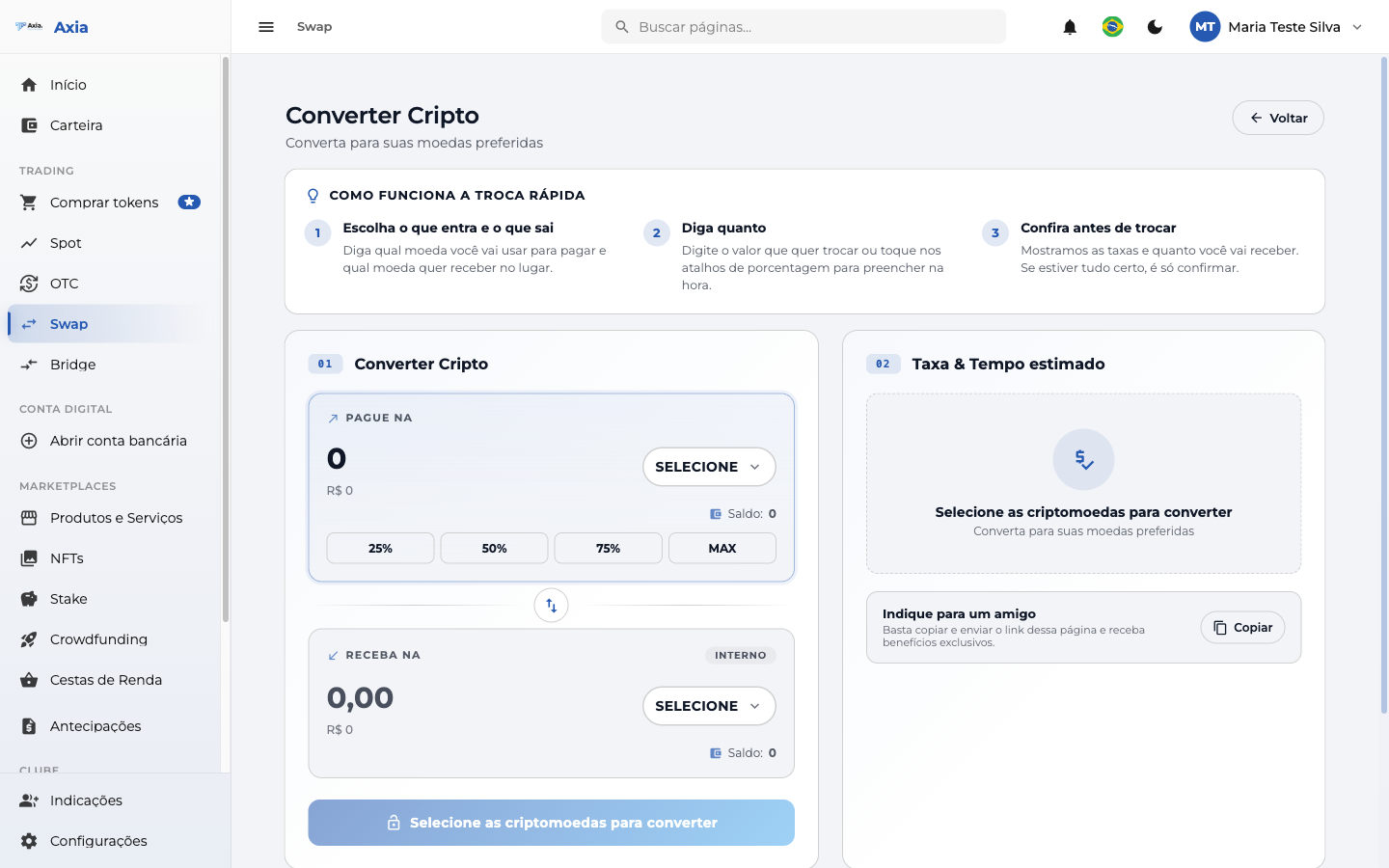Select the 25% shortcut button
The width and height of the screenshot is (1389, 868).
coord(380,548)
